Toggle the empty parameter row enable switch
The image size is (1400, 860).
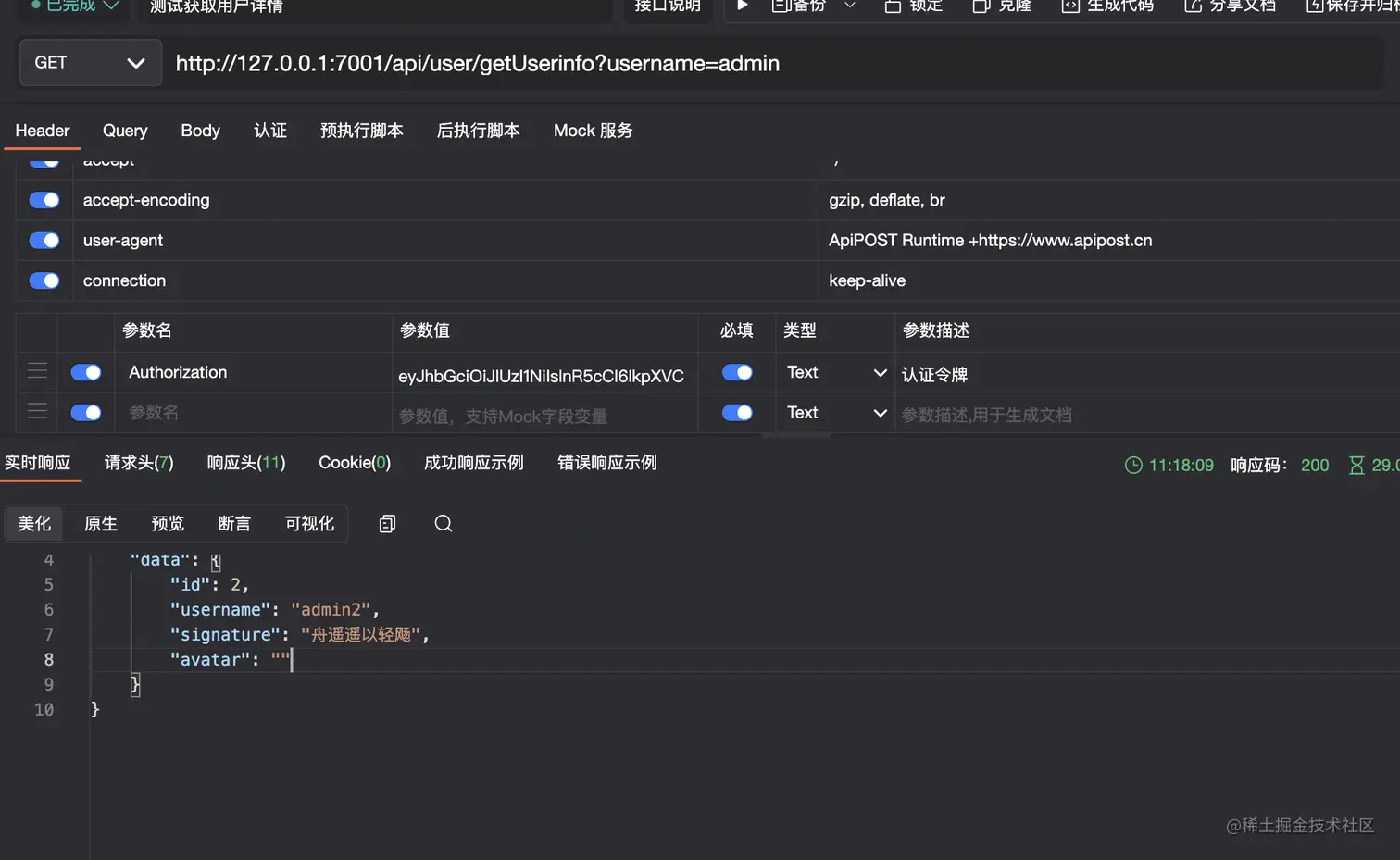(86, 413)
